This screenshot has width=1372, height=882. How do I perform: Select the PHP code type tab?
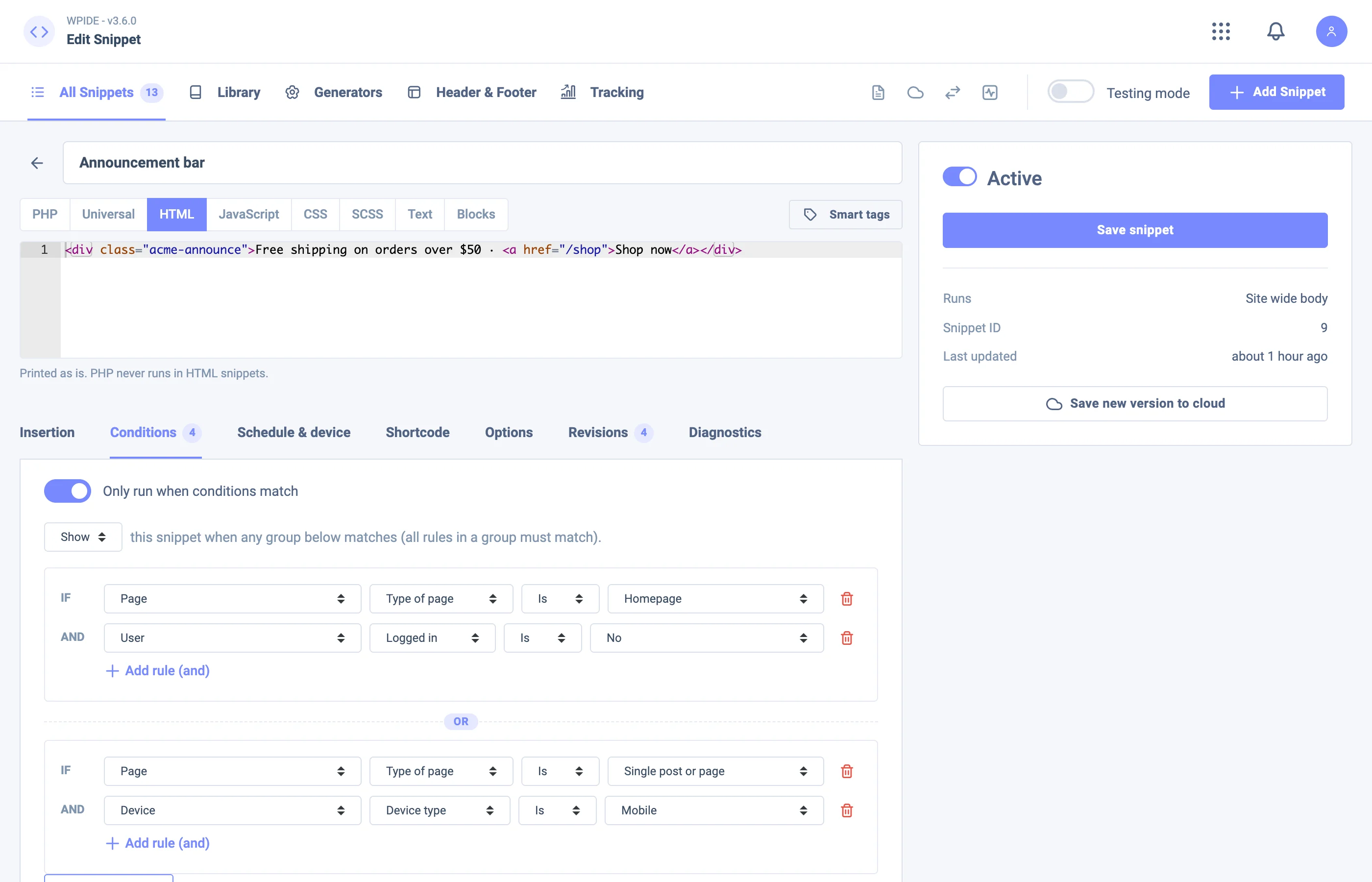[45, 214]
